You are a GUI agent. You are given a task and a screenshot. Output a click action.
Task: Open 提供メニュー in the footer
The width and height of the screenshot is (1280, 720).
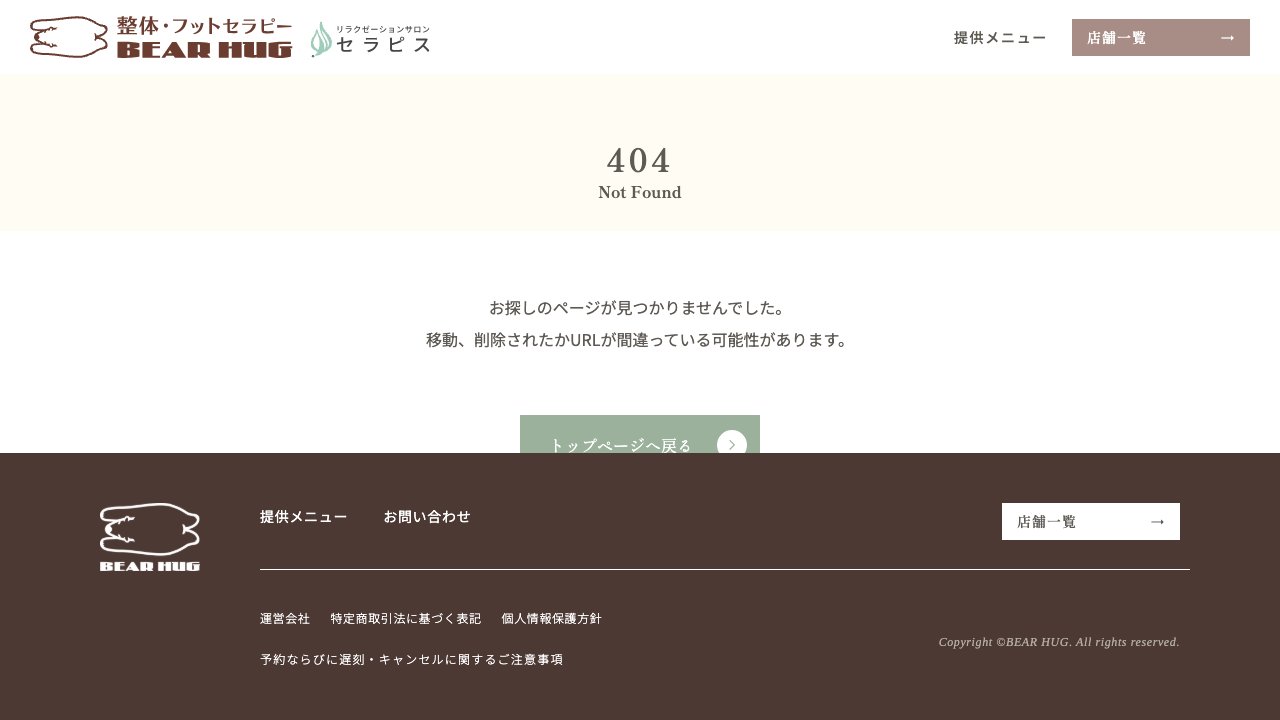pos(302,517)
